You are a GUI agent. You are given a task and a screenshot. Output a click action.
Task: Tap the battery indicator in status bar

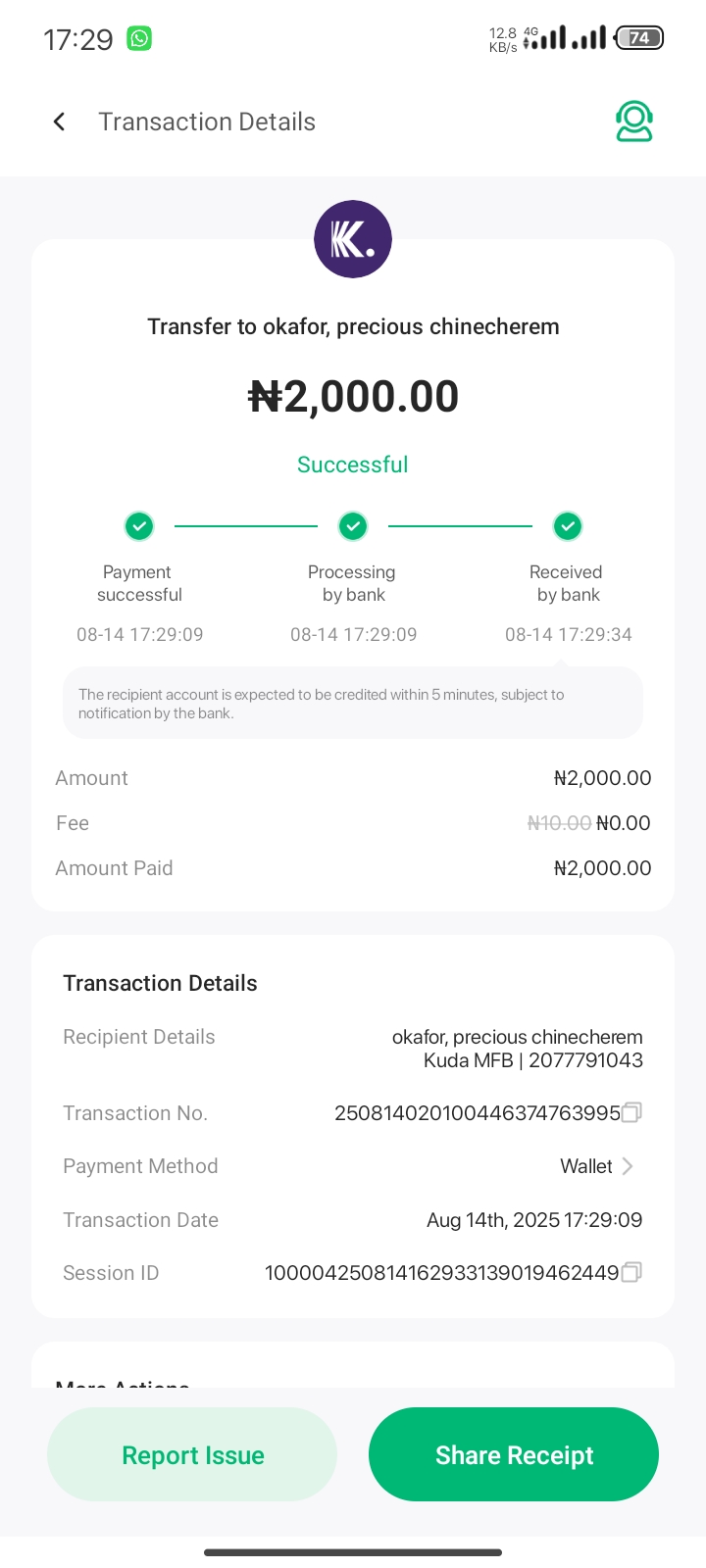point(639,38)
